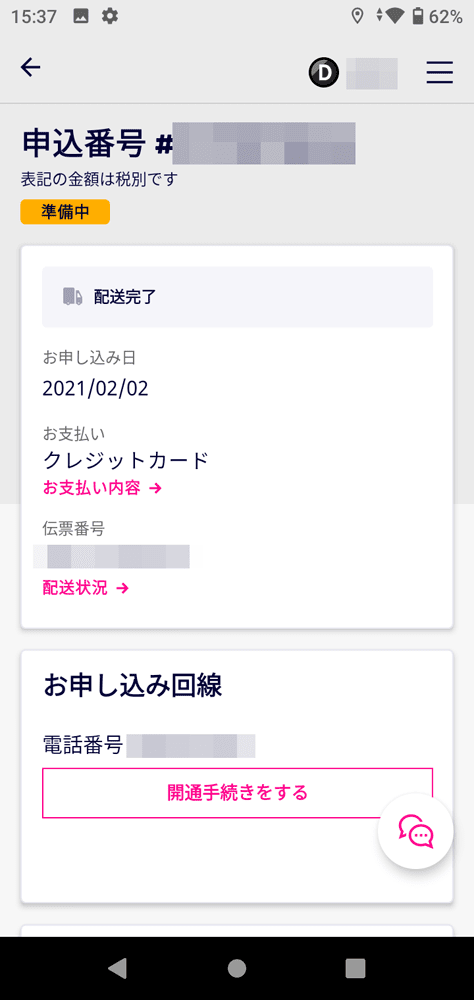Open the 配送状況 link
Image resolution: width=474 pixels, height=1000 pixels.
tap(86, 588)
